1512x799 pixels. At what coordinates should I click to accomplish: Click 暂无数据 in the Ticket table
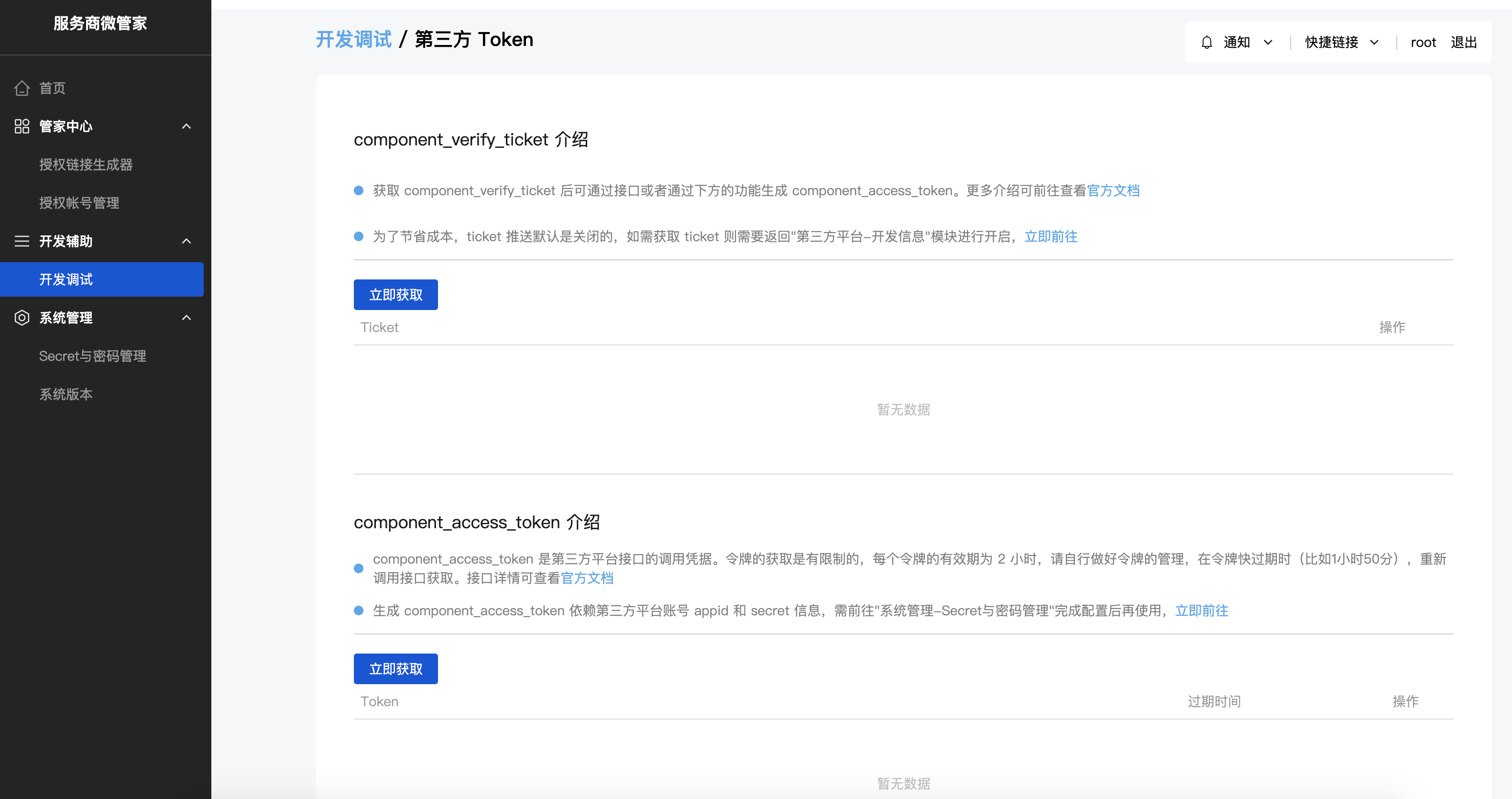tap(903, 410)
